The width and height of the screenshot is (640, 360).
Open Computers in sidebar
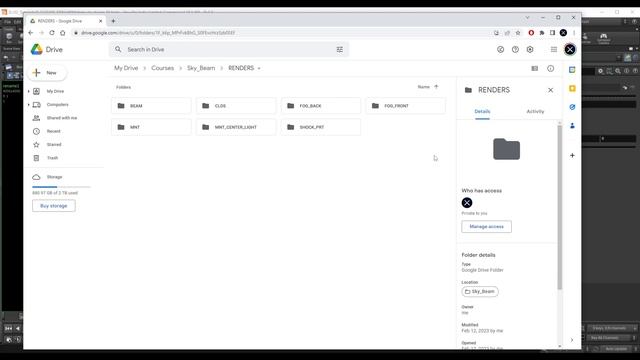point(58,105)
